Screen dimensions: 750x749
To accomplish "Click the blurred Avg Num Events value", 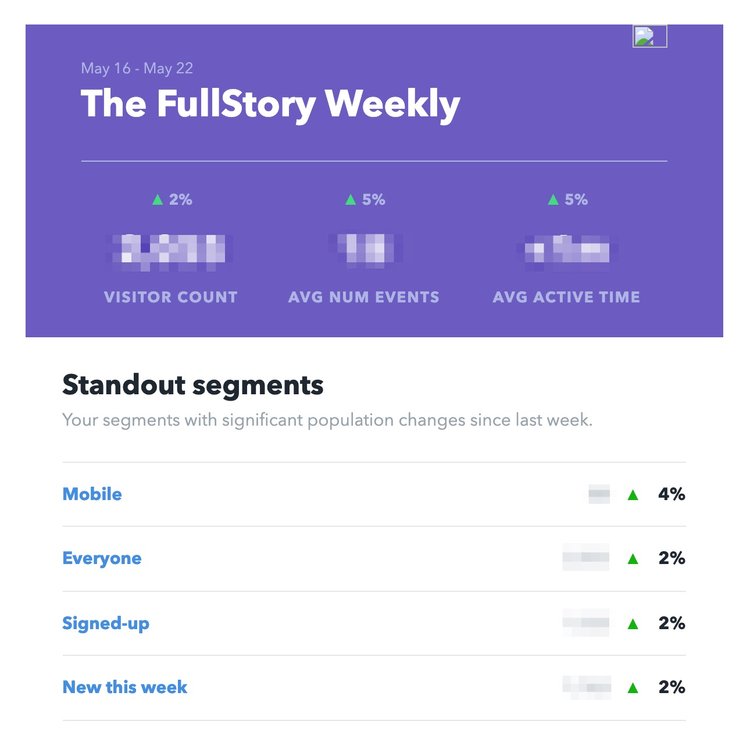I will [365, 249].
